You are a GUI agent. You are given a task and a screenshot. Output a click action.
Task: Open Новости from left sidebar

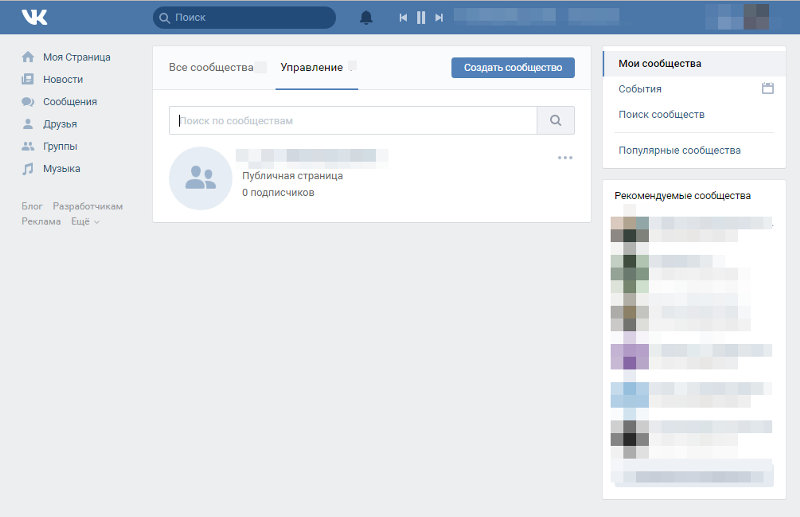[x=62, y=79]
